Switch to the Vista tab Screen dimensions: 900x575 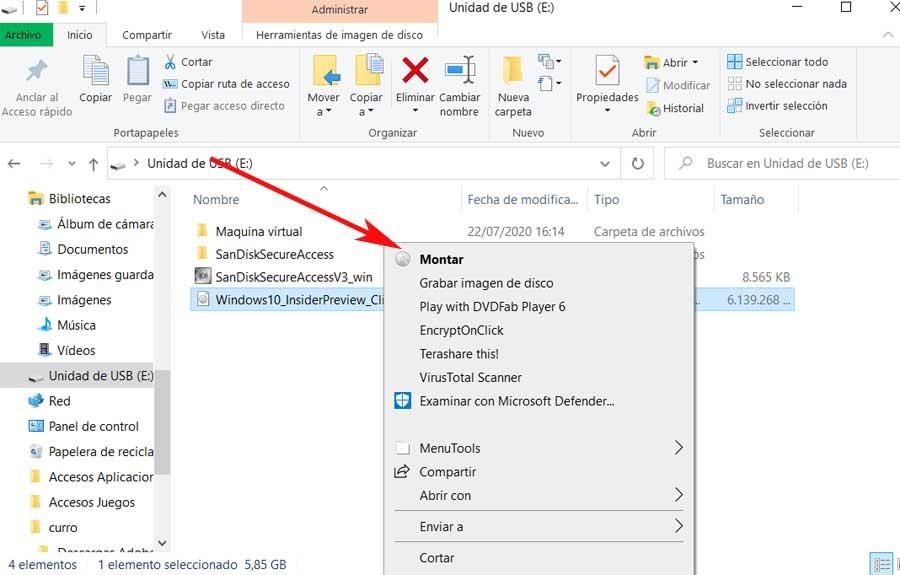[213, 35]
